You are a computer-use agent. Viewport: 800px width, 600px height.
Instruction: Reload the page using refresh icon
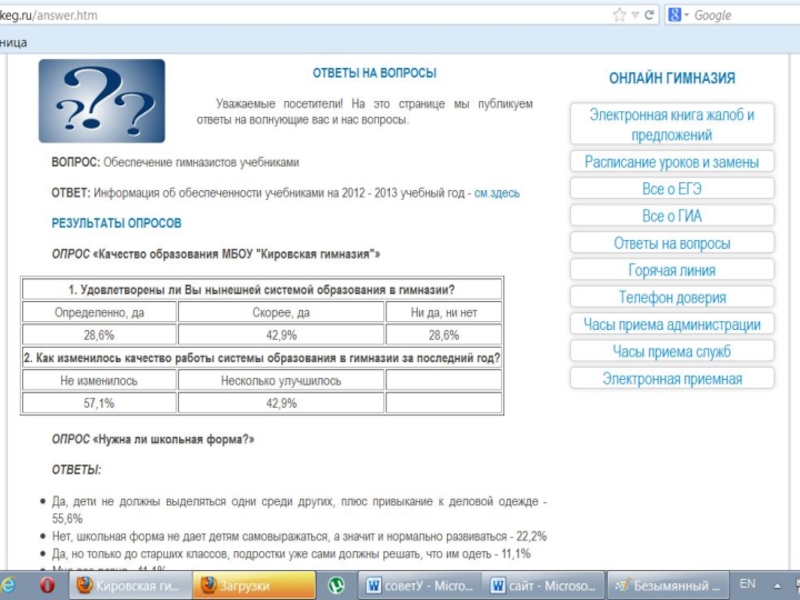coord(649,15)
